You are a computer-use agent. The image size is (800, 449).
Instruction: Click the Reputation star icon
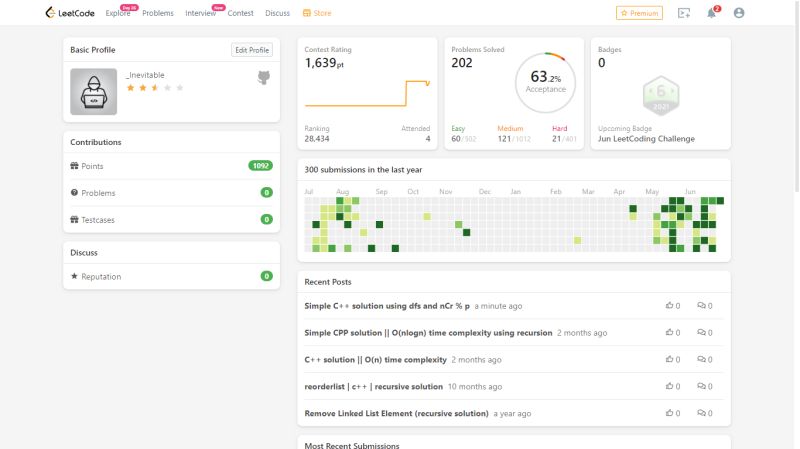(x=74, y=276)
